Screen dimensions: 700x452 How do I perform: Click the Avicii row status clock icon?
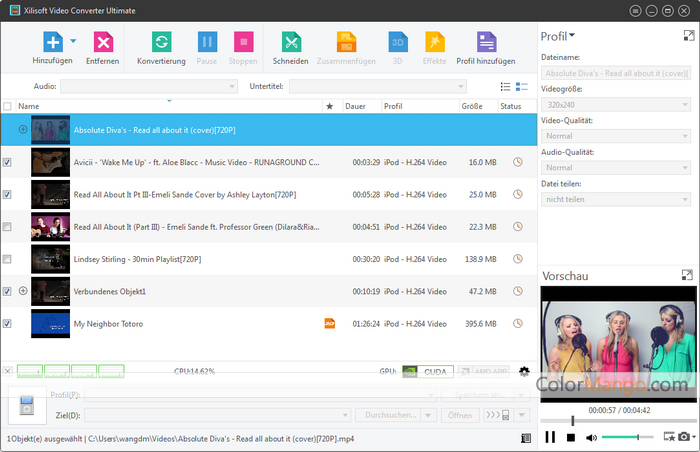point(518,162)
